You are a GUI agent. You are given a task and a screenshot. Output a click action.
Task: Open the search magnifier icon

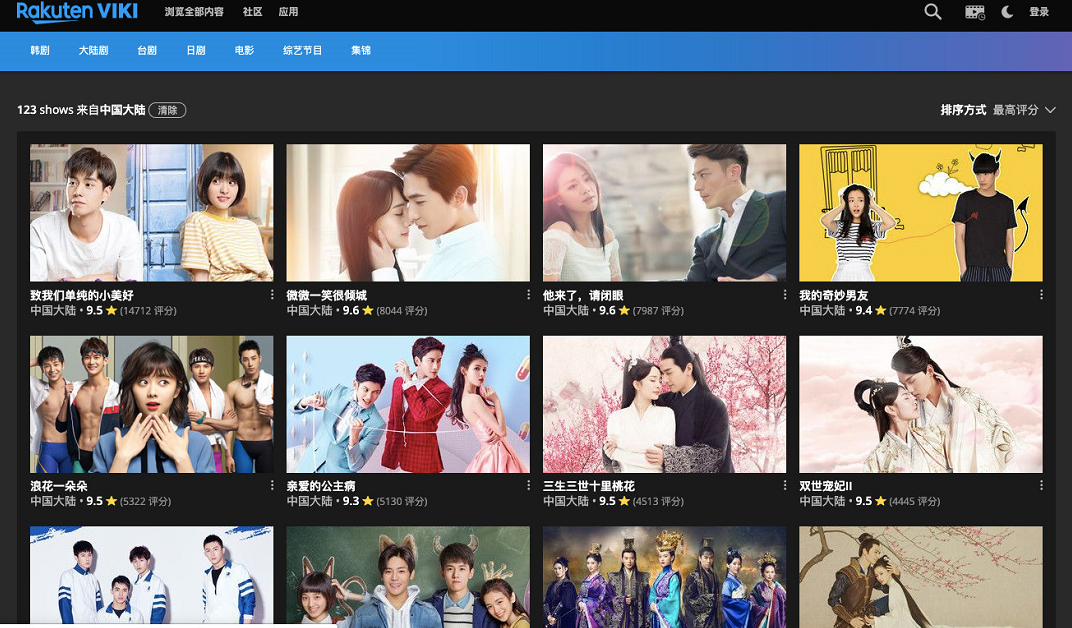coord(932,12)
